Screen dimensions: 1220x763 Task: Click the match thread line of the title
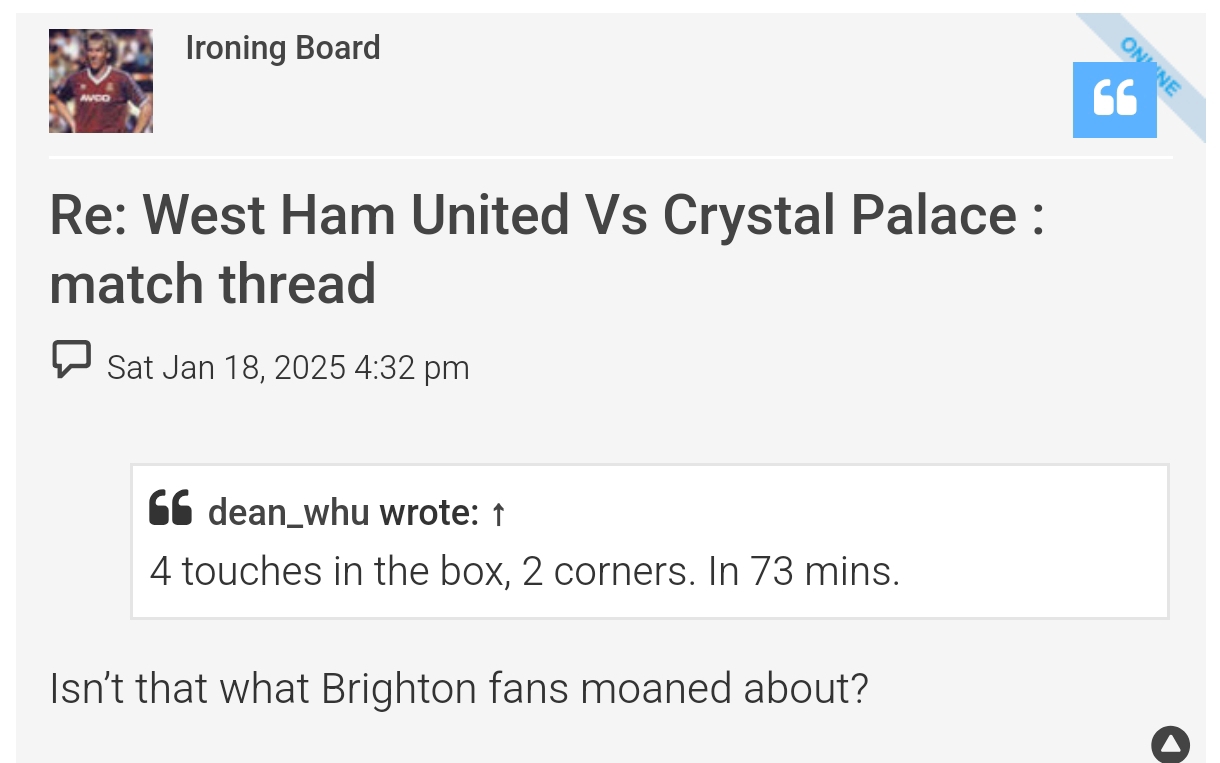(x=213, y=284)
